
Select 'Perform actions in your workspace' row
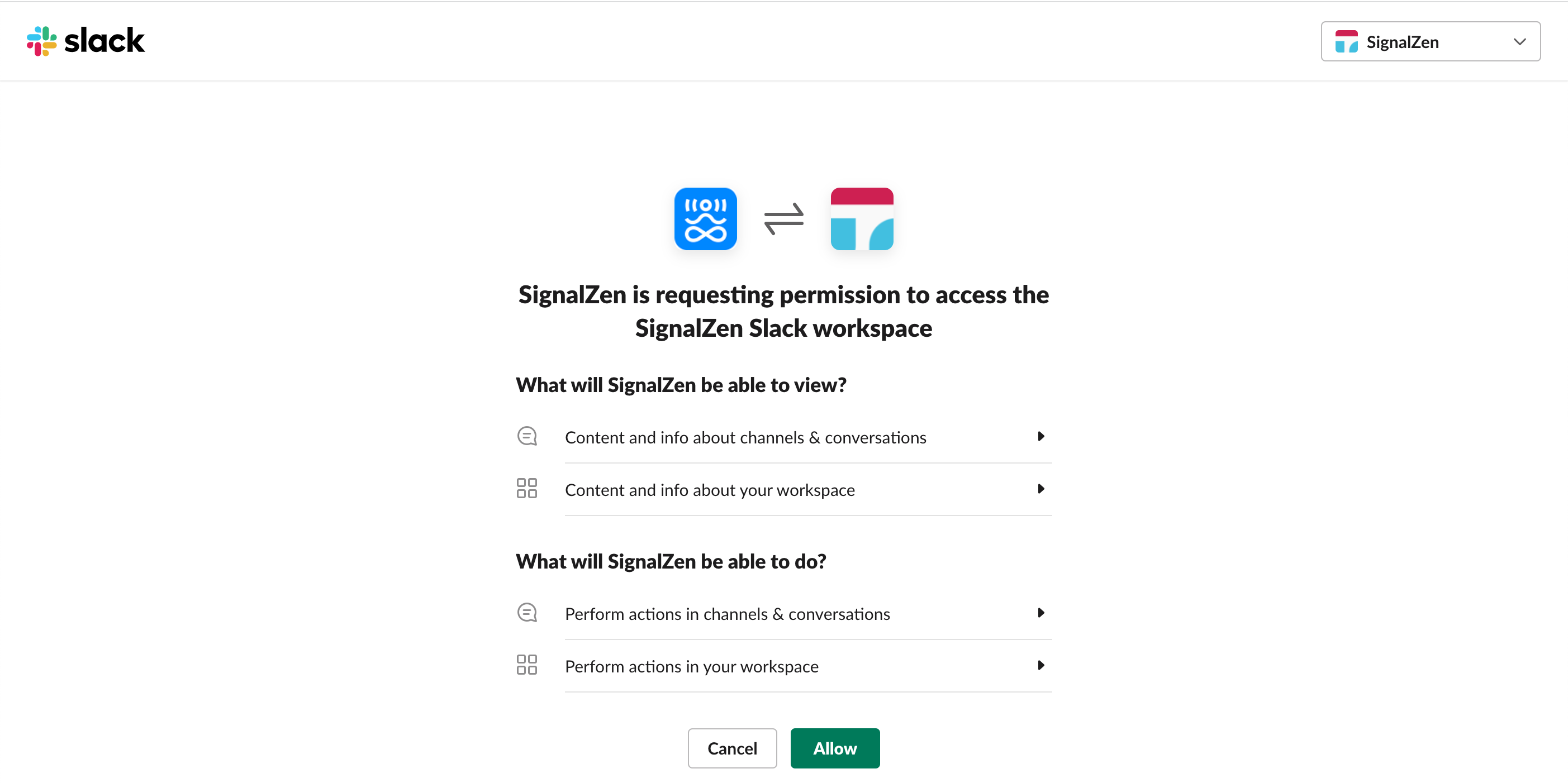691,667
